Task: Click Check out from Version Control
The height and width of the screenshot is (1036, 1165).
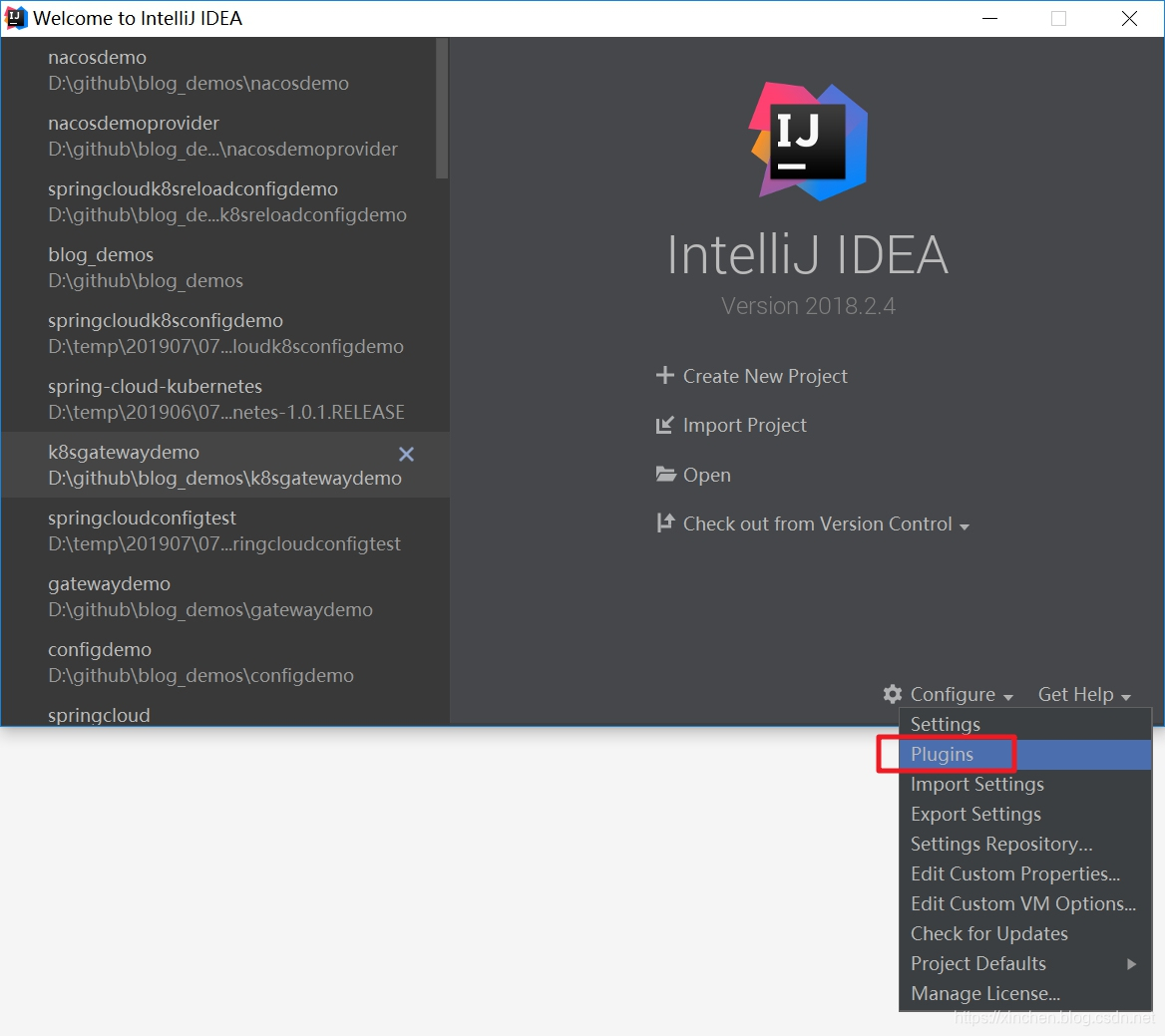Action: pos(817,524)
